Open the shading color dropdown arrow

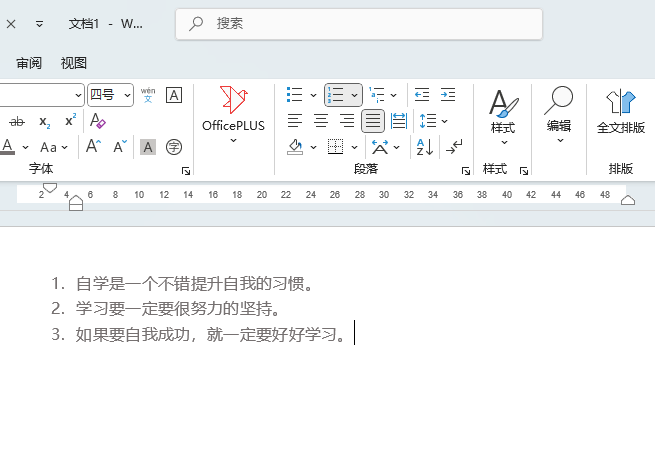click(313, 147)
